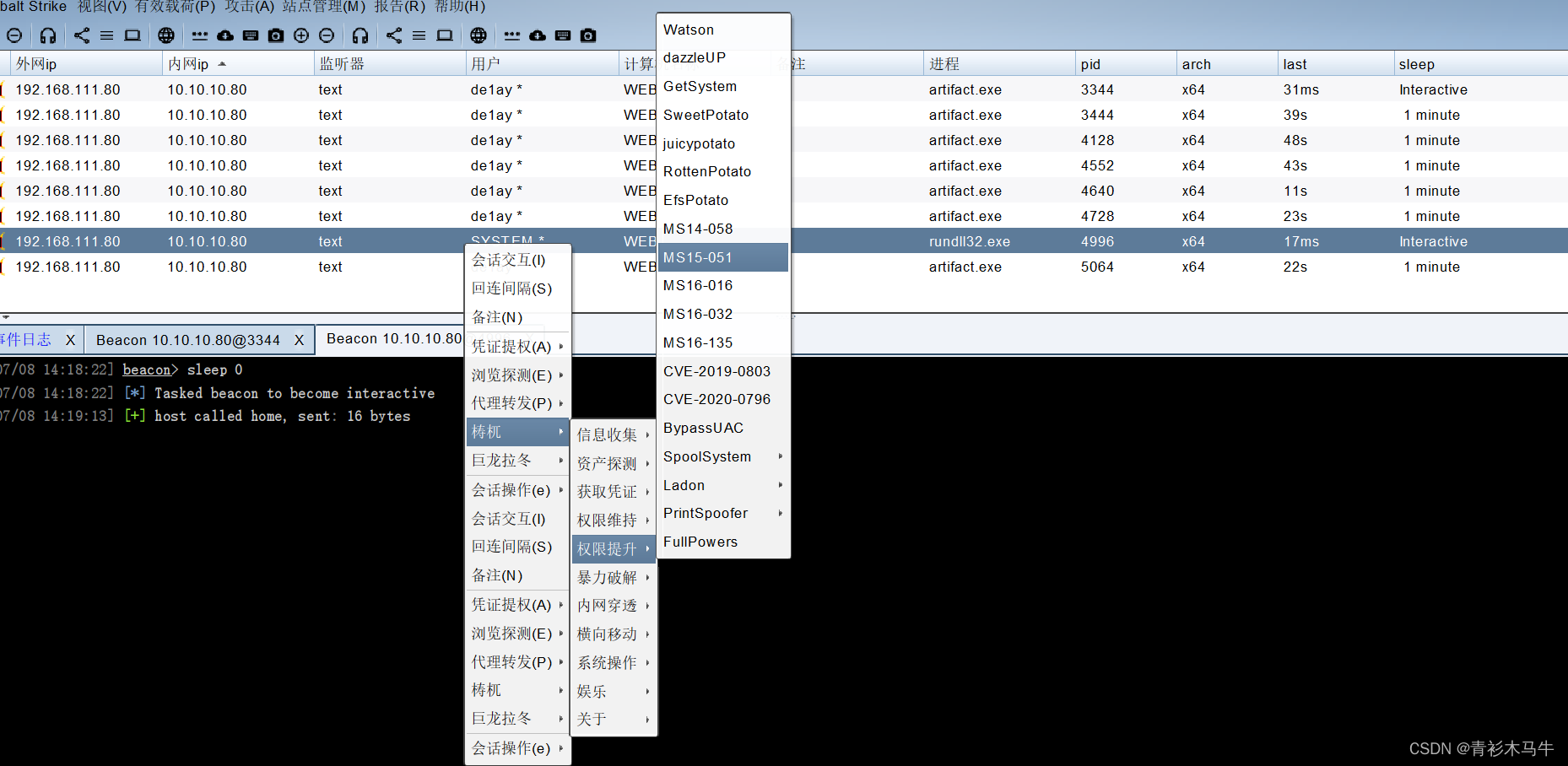Click the rightmost globe icon in toolbar
The image size is (1568, 766).
coord(479,35)
